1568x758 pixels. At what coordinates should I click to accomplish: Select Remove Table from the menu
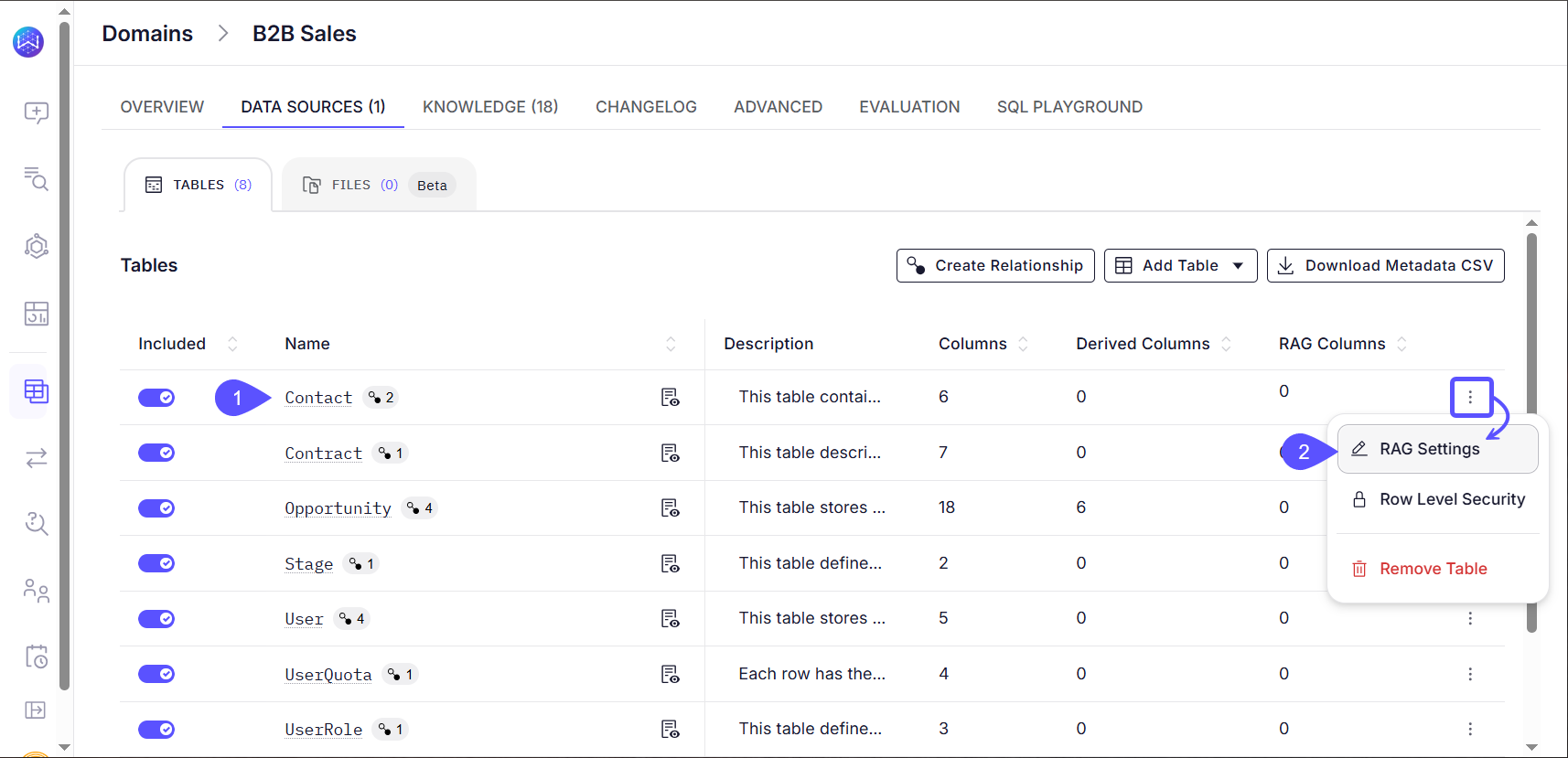tap(1437, 569)
